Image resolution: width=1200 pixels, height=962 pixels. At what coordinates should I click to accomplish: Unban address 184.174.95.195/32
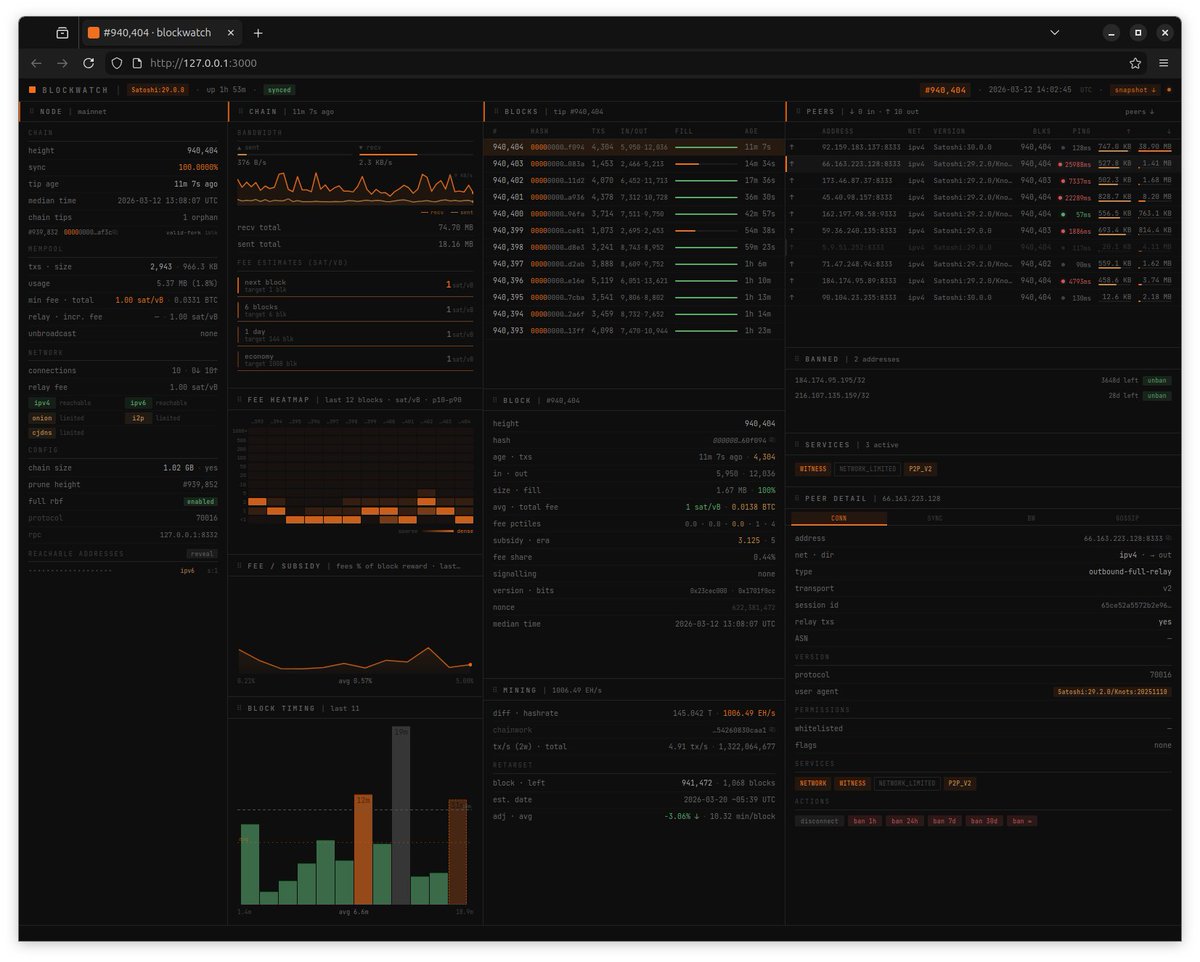pos(1157,380)
